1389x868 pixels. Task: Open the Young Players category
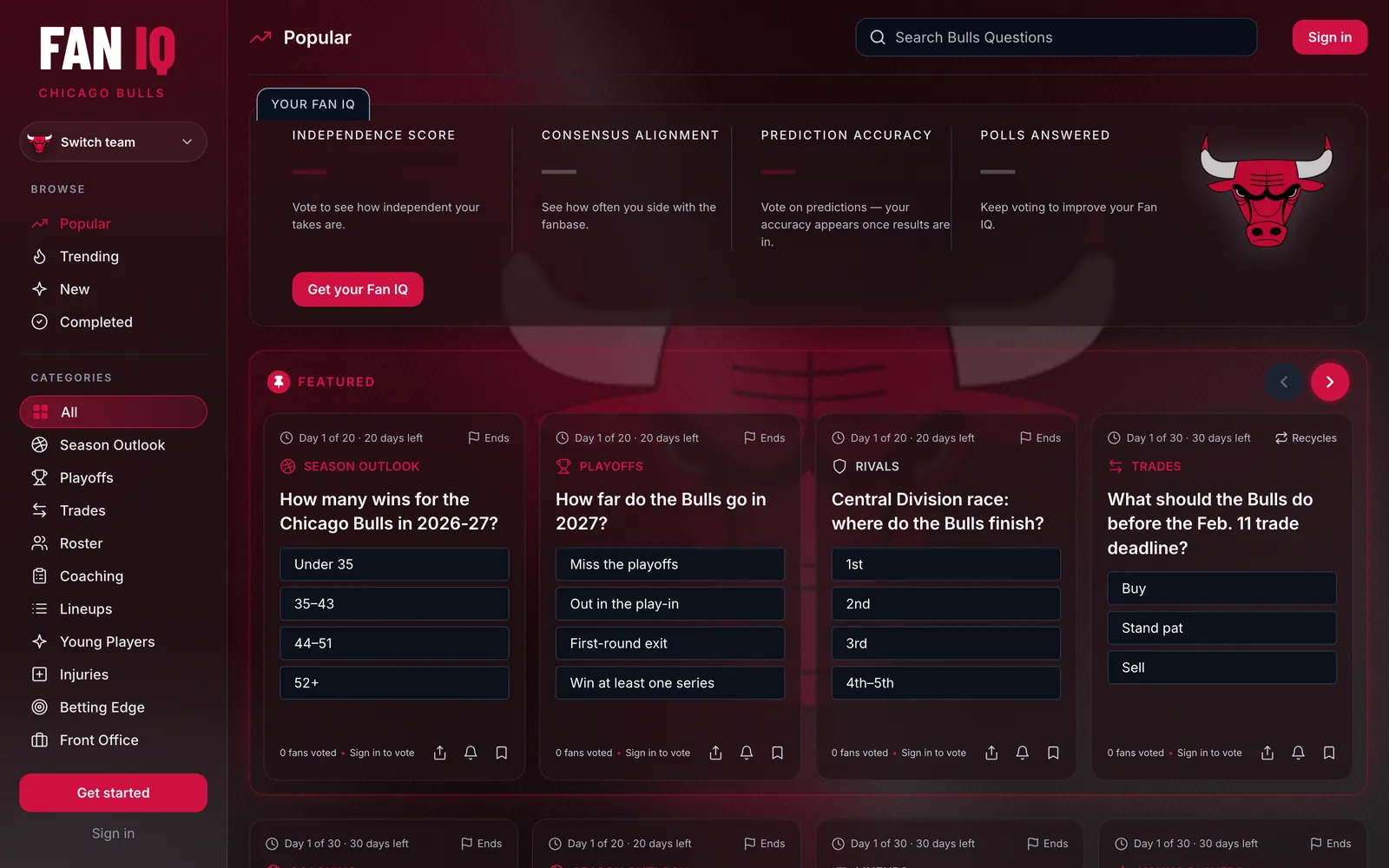113,641
